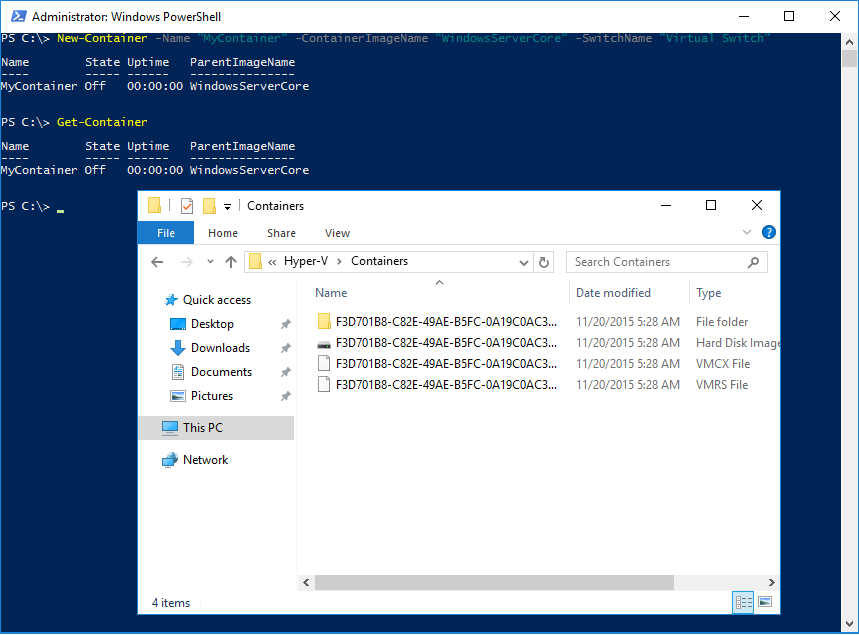Click the New Folder quick access icon
This screenshot has width=859, height=635.
point(209,206)
